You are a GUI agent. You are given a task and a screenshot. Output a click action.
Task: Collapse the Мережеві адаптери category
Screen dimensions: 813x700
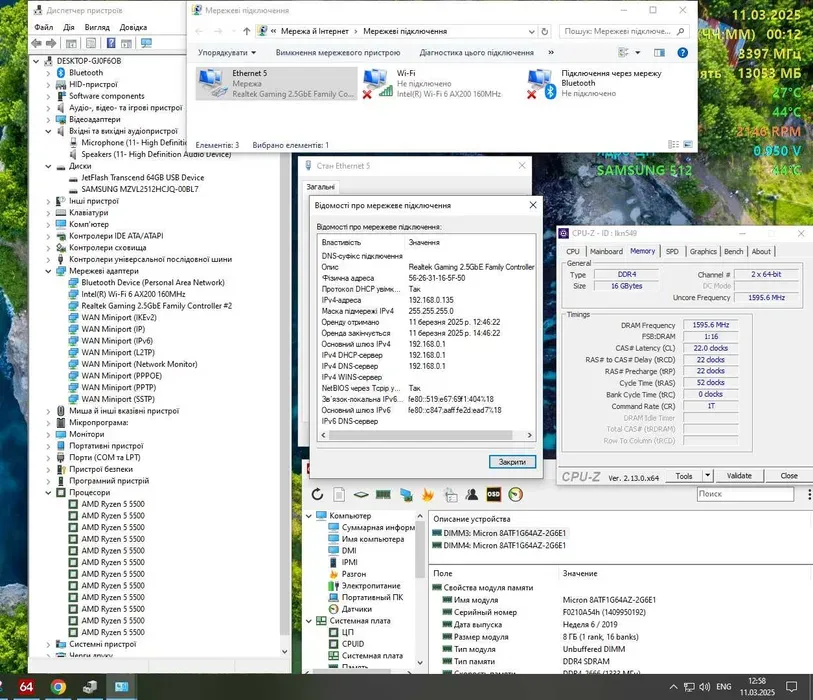click(x=48, y=271)
